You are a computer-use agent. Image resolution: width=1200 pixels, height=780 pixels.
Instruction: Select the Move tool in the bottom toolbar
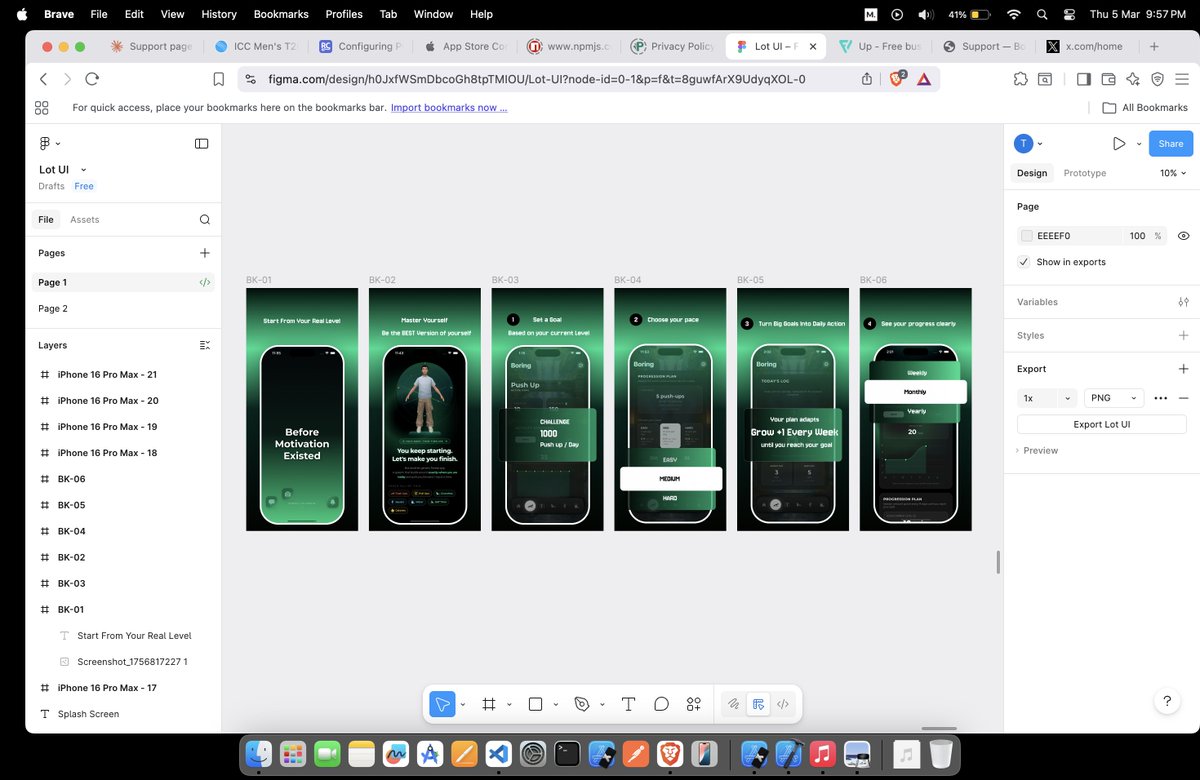(x=442, y=704)
